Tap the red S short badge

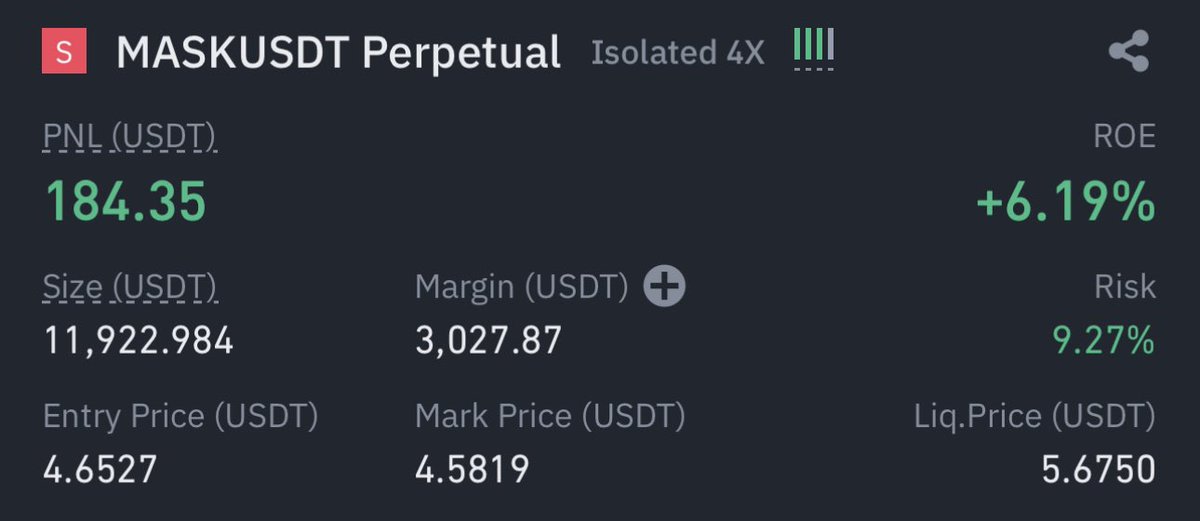tap(64, 52)
